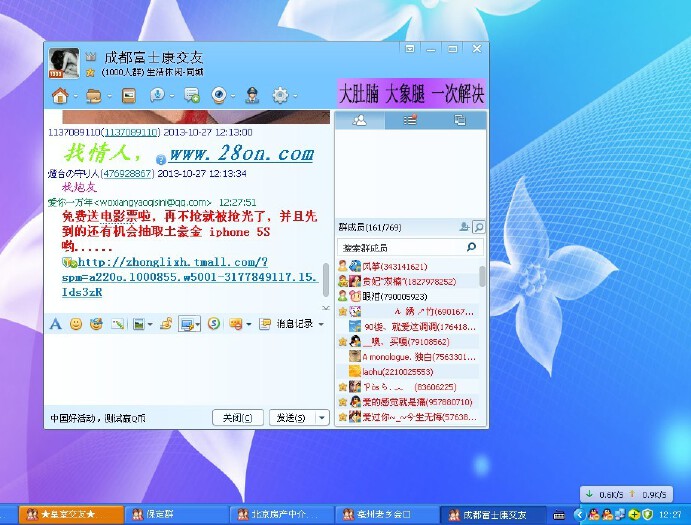Image resolution: width=691 pixels, height=525 pixels.
Task: Click the crown level icon by group name
Action: (90, 56)
